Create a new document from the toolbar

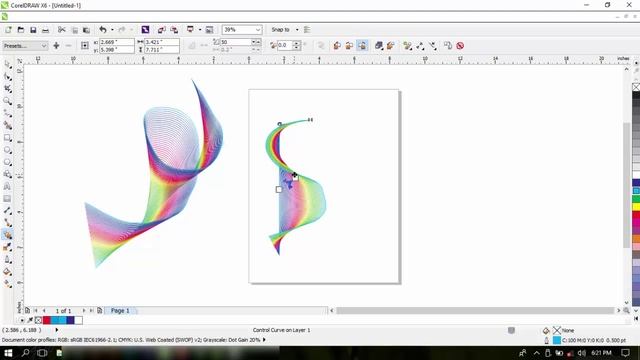(x=8, y=30)
